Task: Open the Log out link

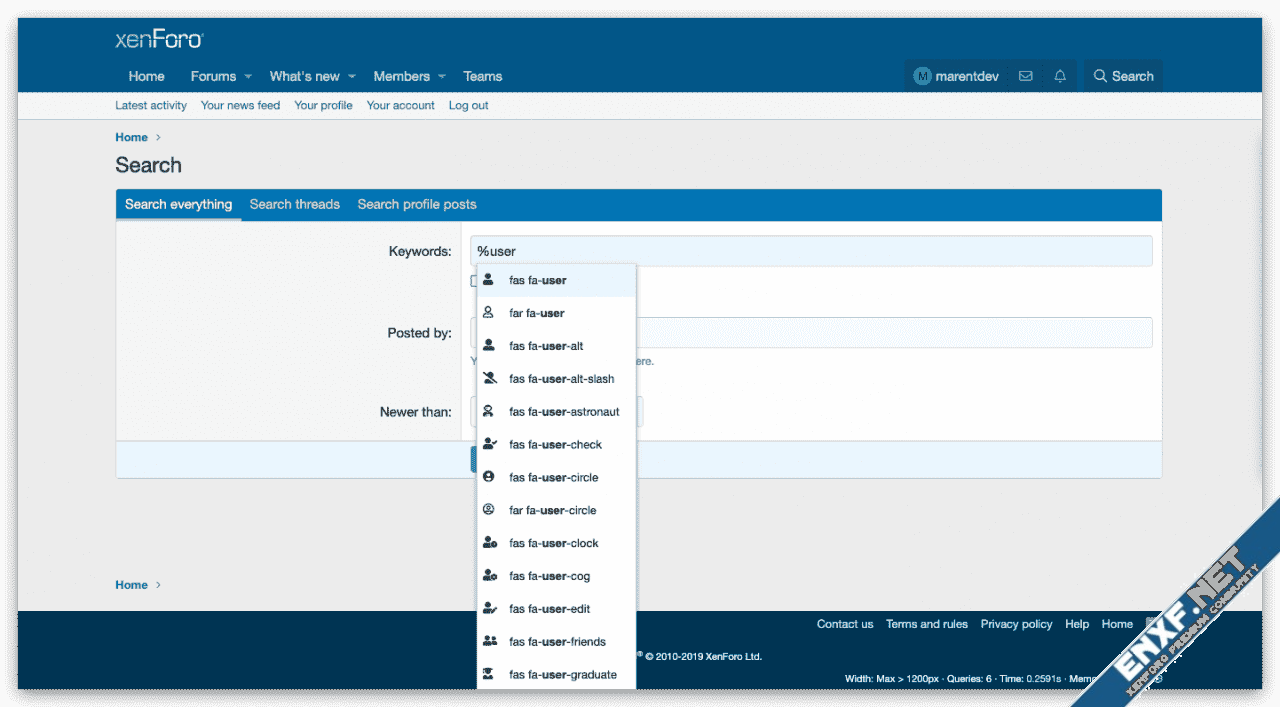Action: pos(468,105)
